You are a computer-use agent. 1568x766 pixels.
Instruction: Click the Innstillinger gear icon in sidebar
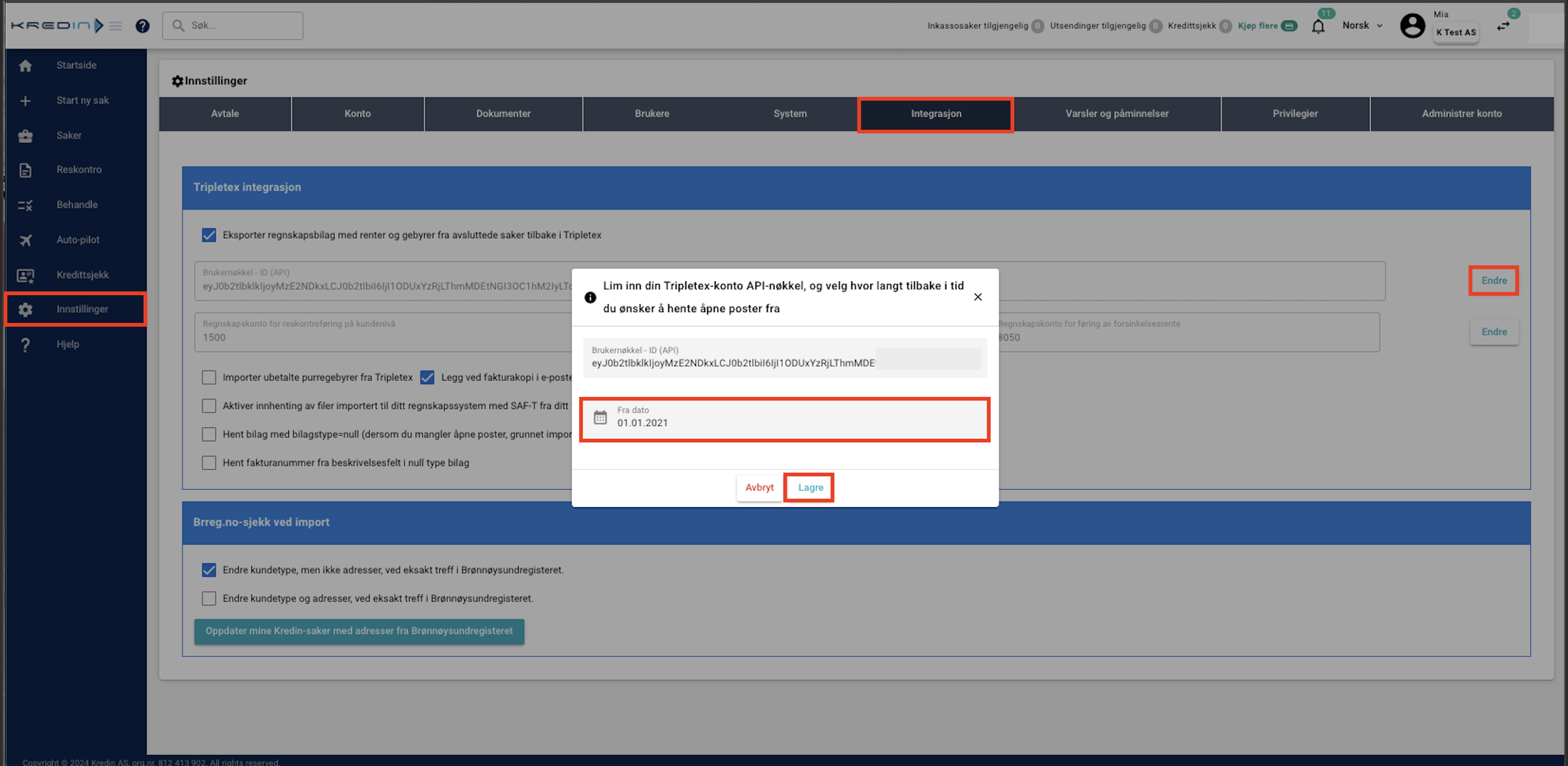click(x=25, y=309)
